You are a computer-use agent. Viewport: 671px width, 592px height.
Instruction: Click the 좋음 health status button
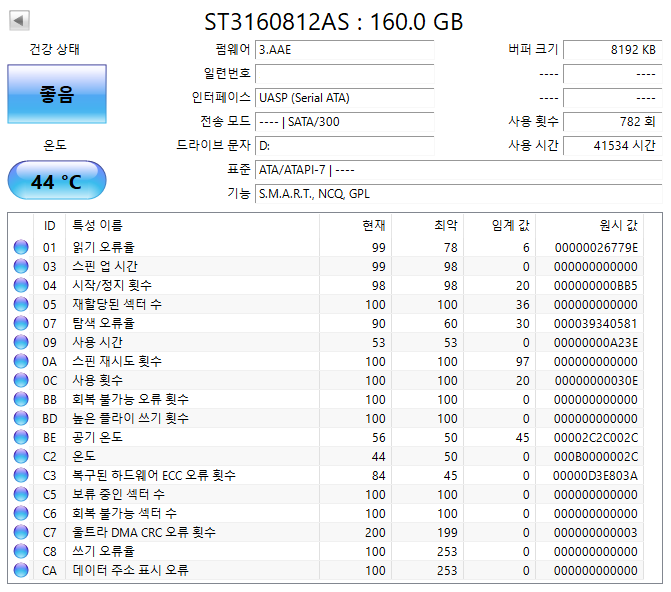57,94
